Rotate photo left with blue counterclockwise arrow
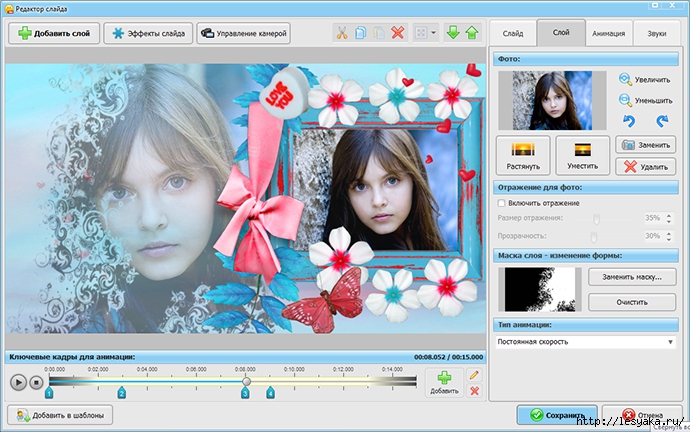This screenshot has height=432, width=690. (x=627, y=120)
